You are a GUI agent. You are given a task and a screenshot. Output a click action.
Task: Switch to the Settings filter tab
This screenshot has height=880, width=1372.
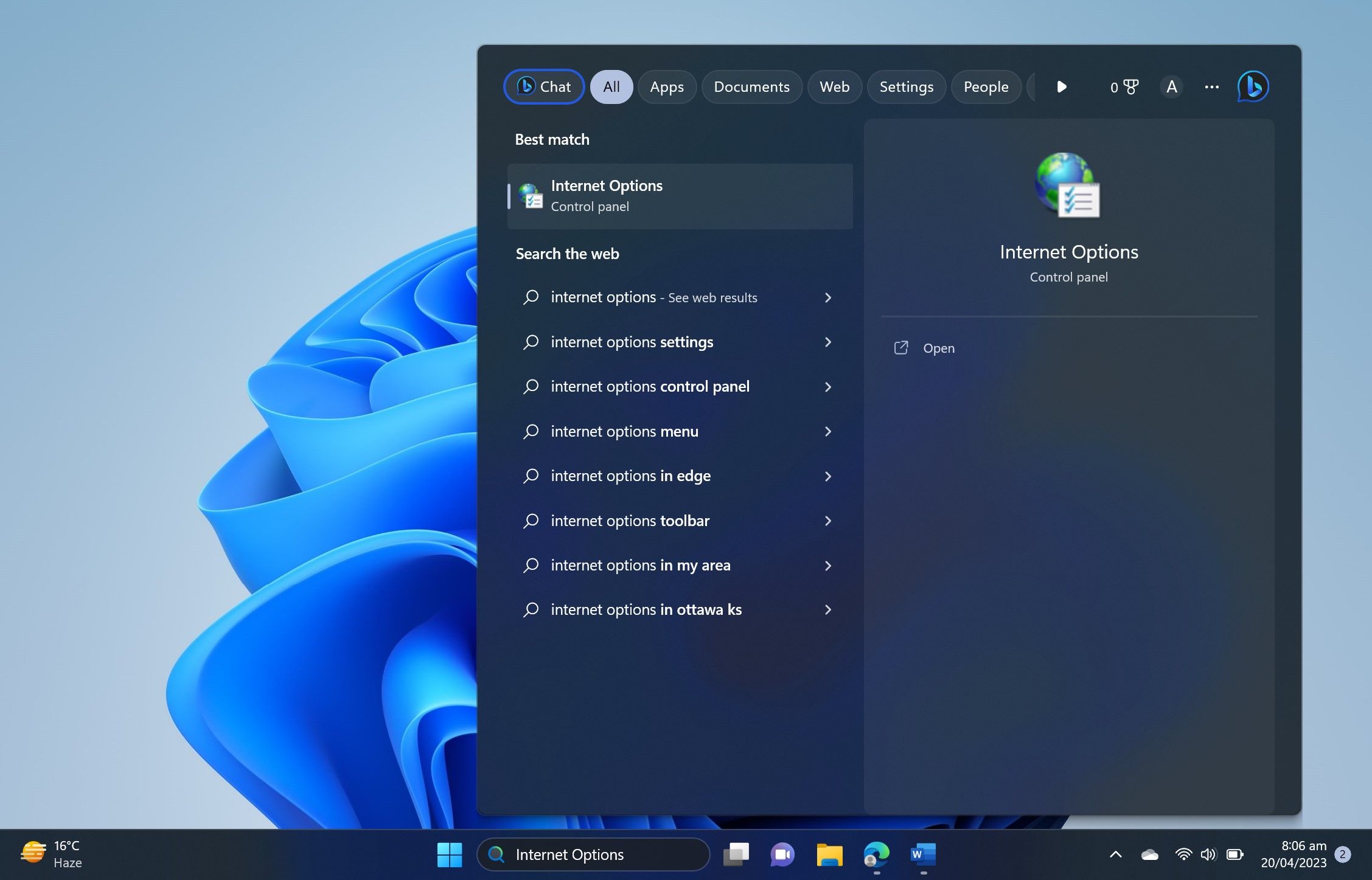[906, 87]
